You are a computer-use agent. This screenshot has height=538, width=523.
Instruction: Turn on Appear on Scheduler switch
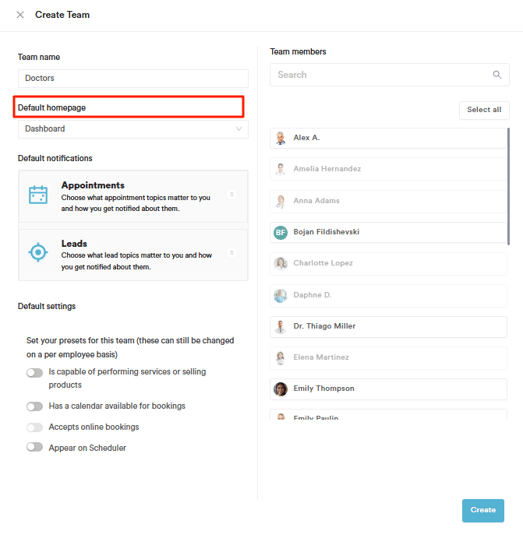pyautogui.click(x=35, y=447)
